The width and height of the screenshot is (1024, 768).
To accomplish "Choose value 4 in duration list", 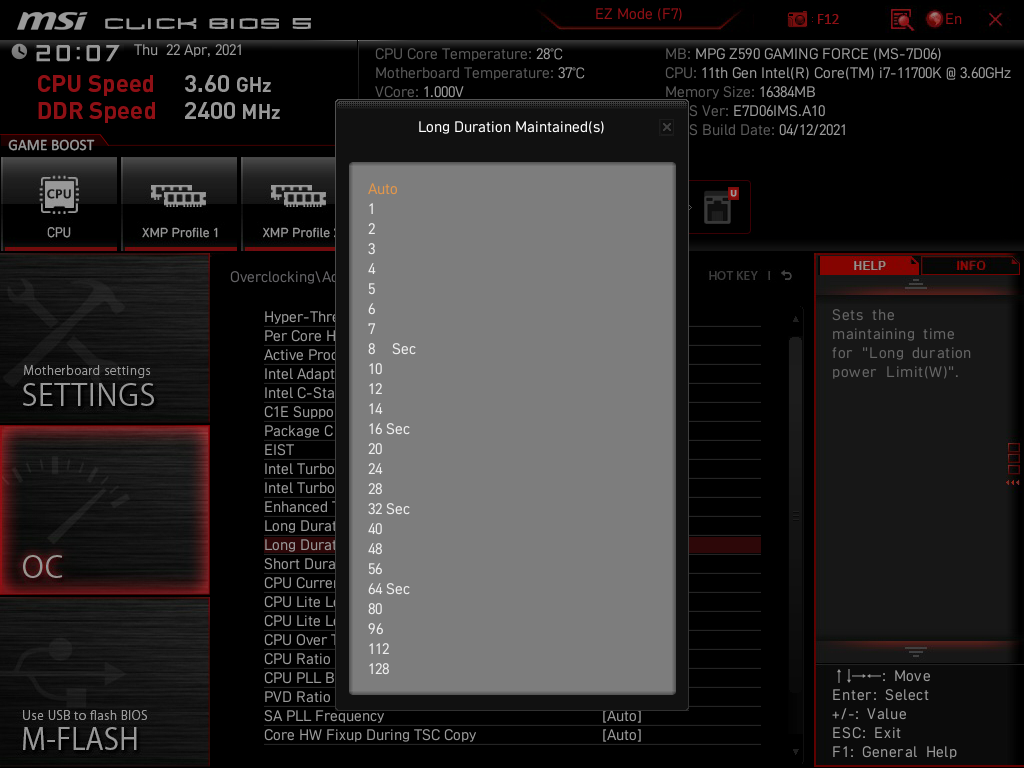I will coord(372,269).
